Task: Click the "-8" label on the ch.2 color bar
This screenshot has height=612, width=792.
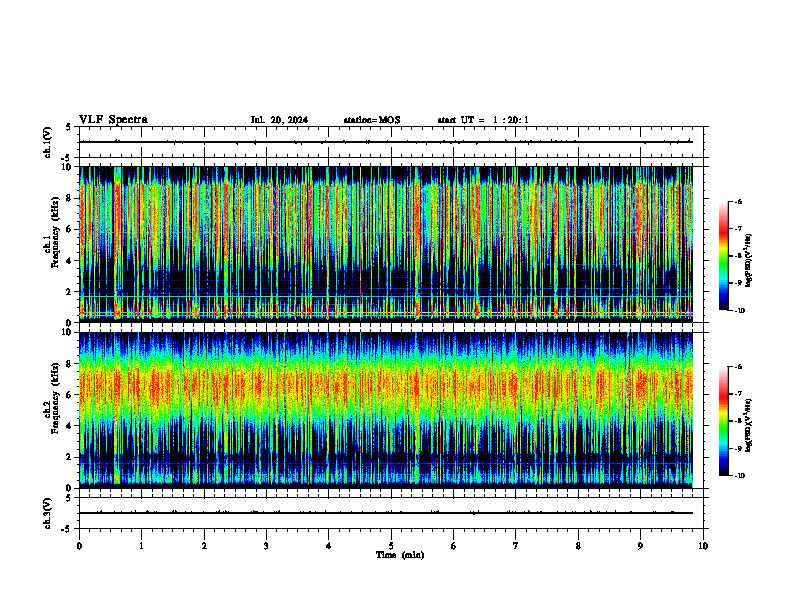Action: (738, 421)
